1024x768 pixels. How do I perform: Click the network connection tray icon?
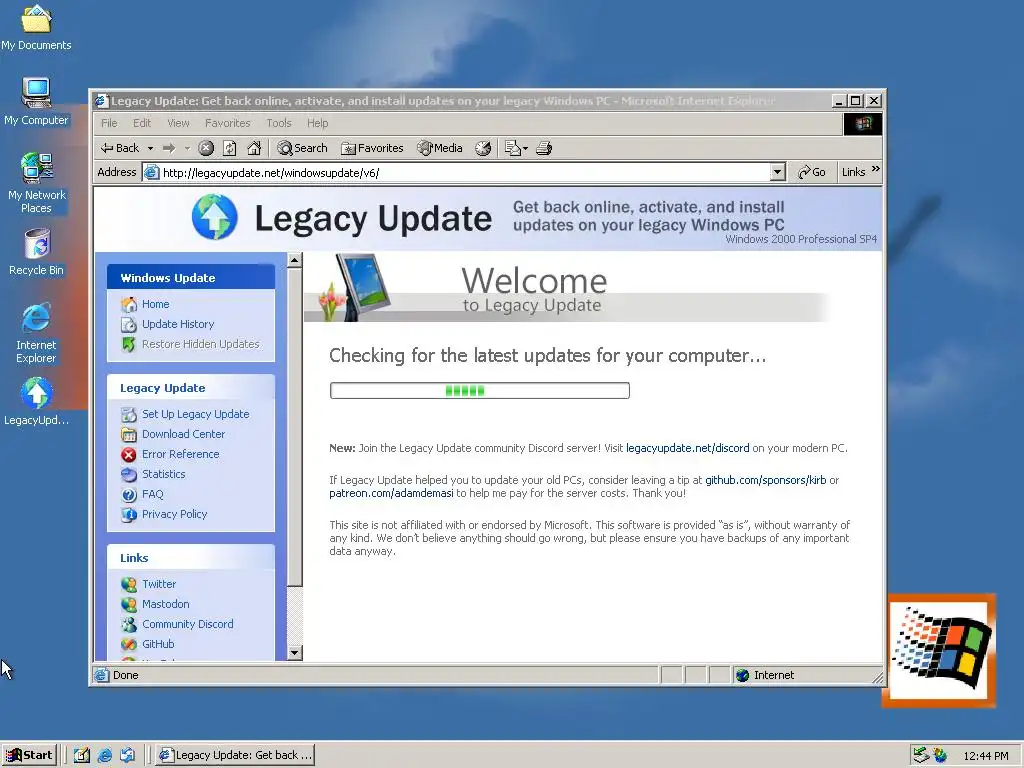921,755
